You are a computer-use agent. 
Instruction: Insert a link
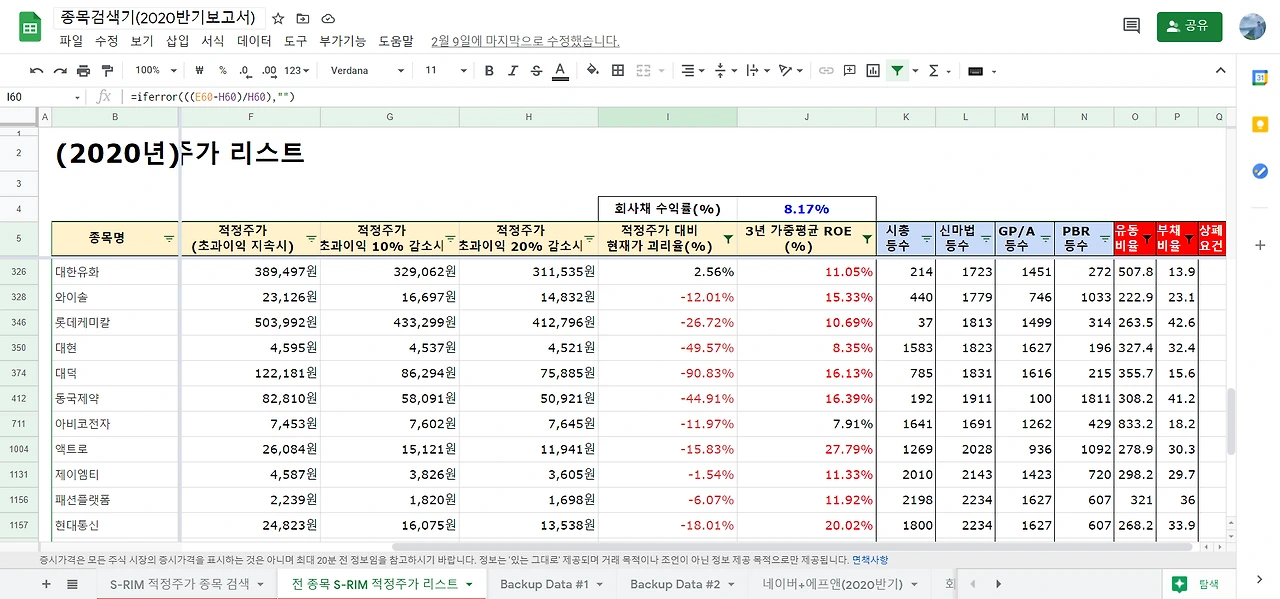(826, 71)
